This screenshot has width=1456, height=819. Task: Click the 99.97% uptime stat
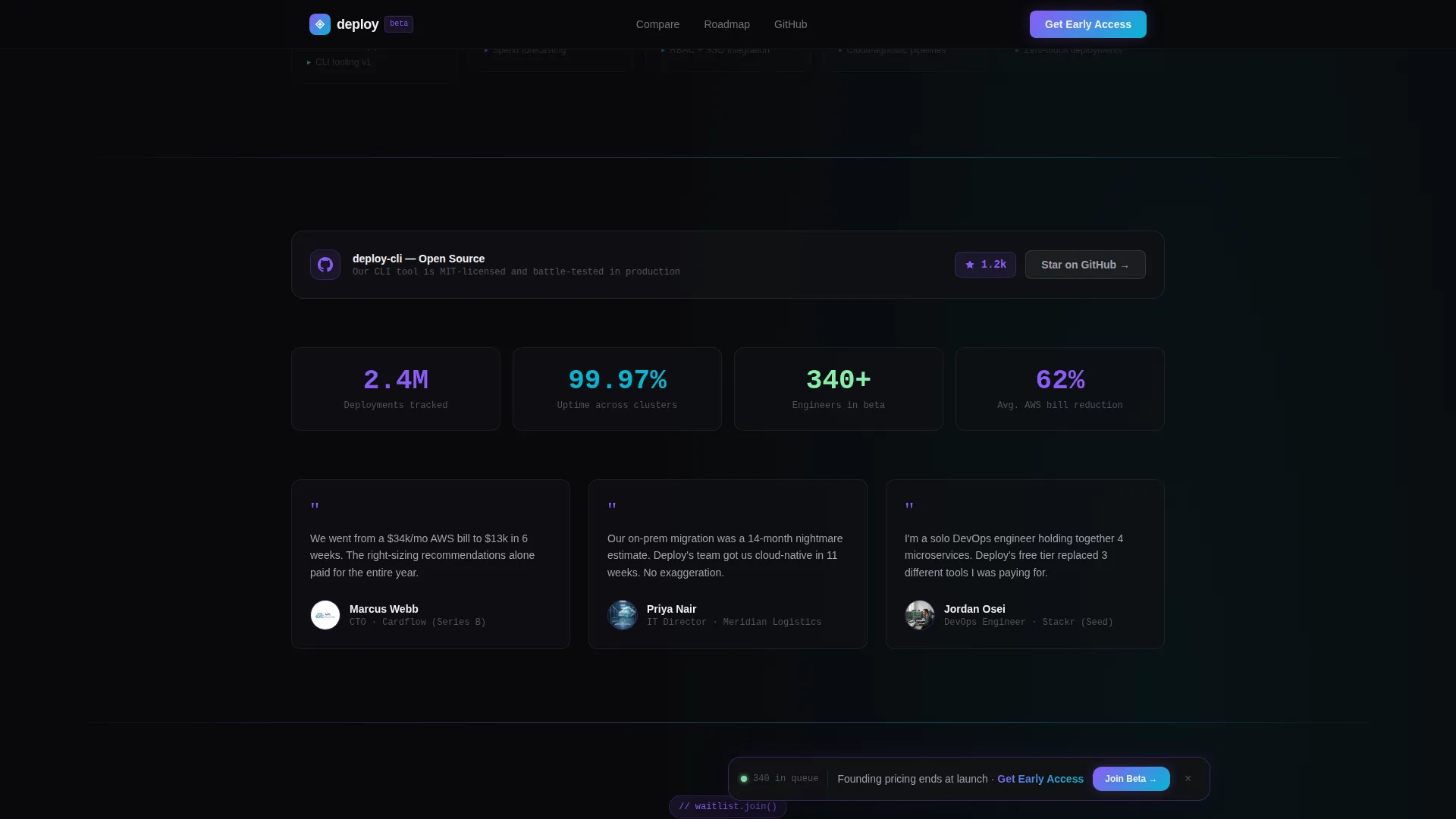click(x=617, y=389)
